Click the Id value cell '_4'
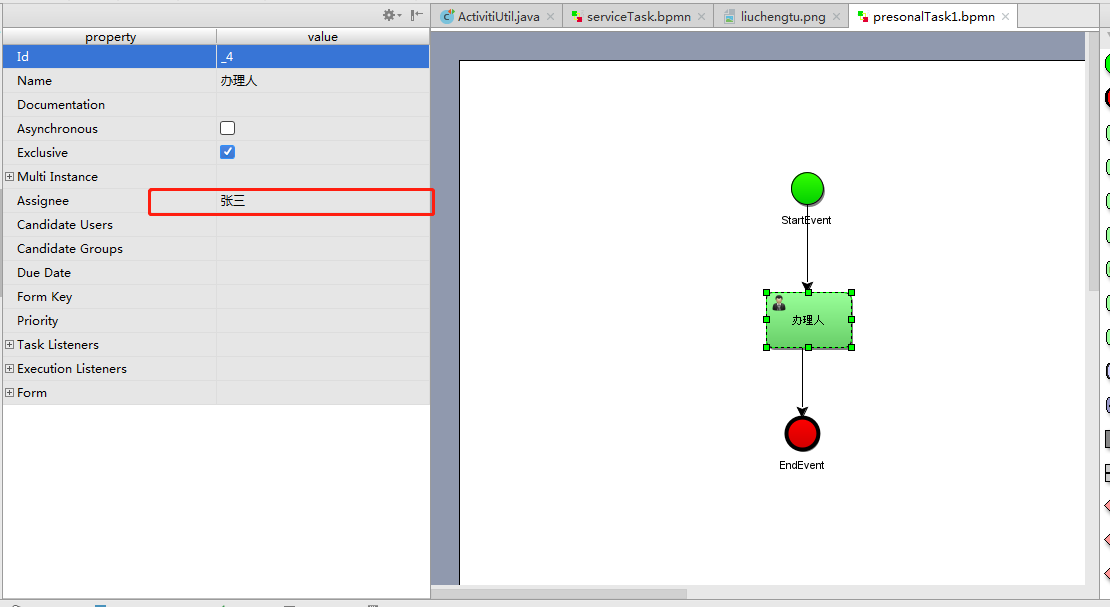The image size is (1110, 607). (x=323, y=57)
